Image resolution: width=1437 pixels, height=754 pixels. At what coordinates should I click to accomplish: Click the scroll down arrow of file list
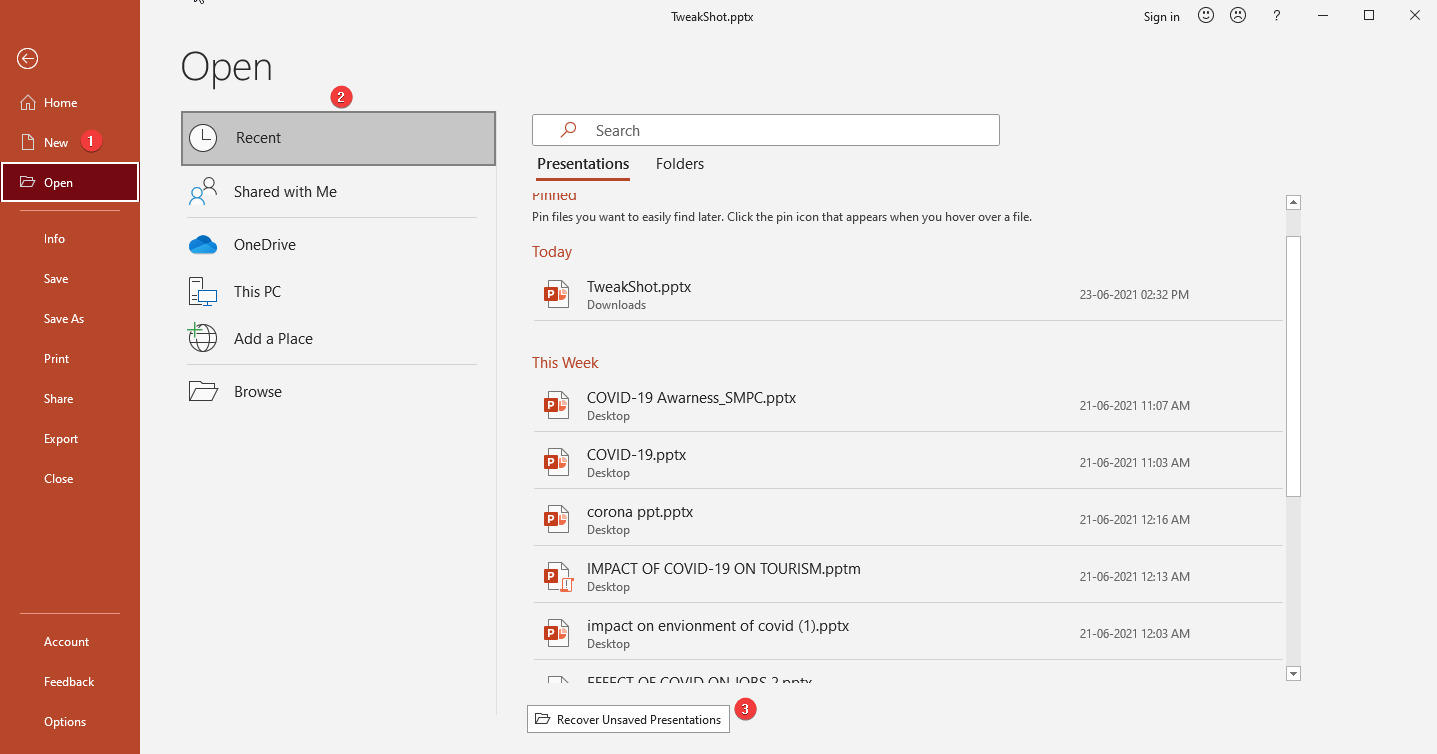tap(1293, 674)
